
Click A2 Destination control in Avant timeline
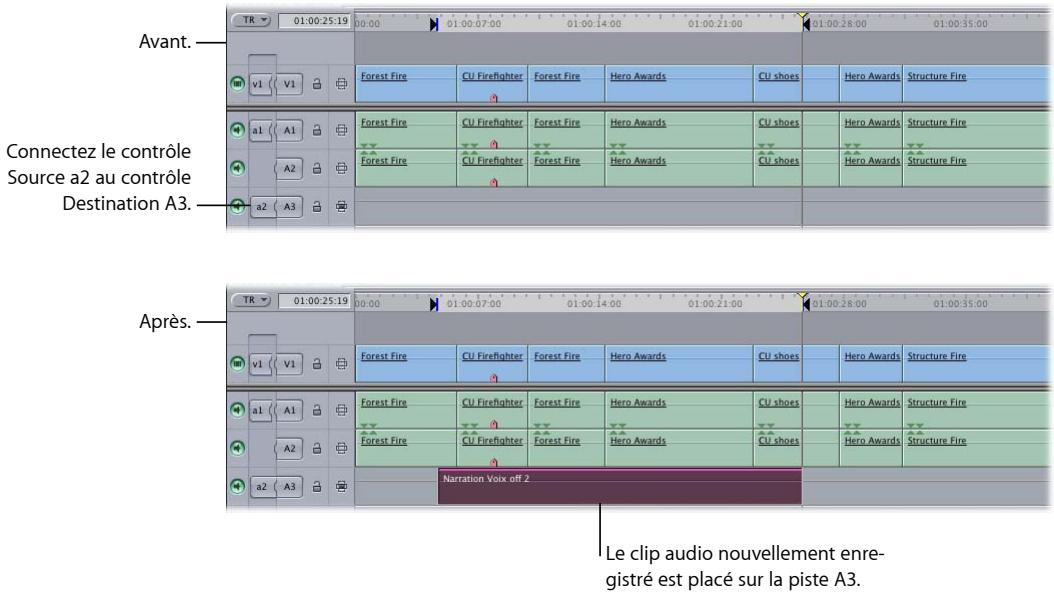(289, 169)
